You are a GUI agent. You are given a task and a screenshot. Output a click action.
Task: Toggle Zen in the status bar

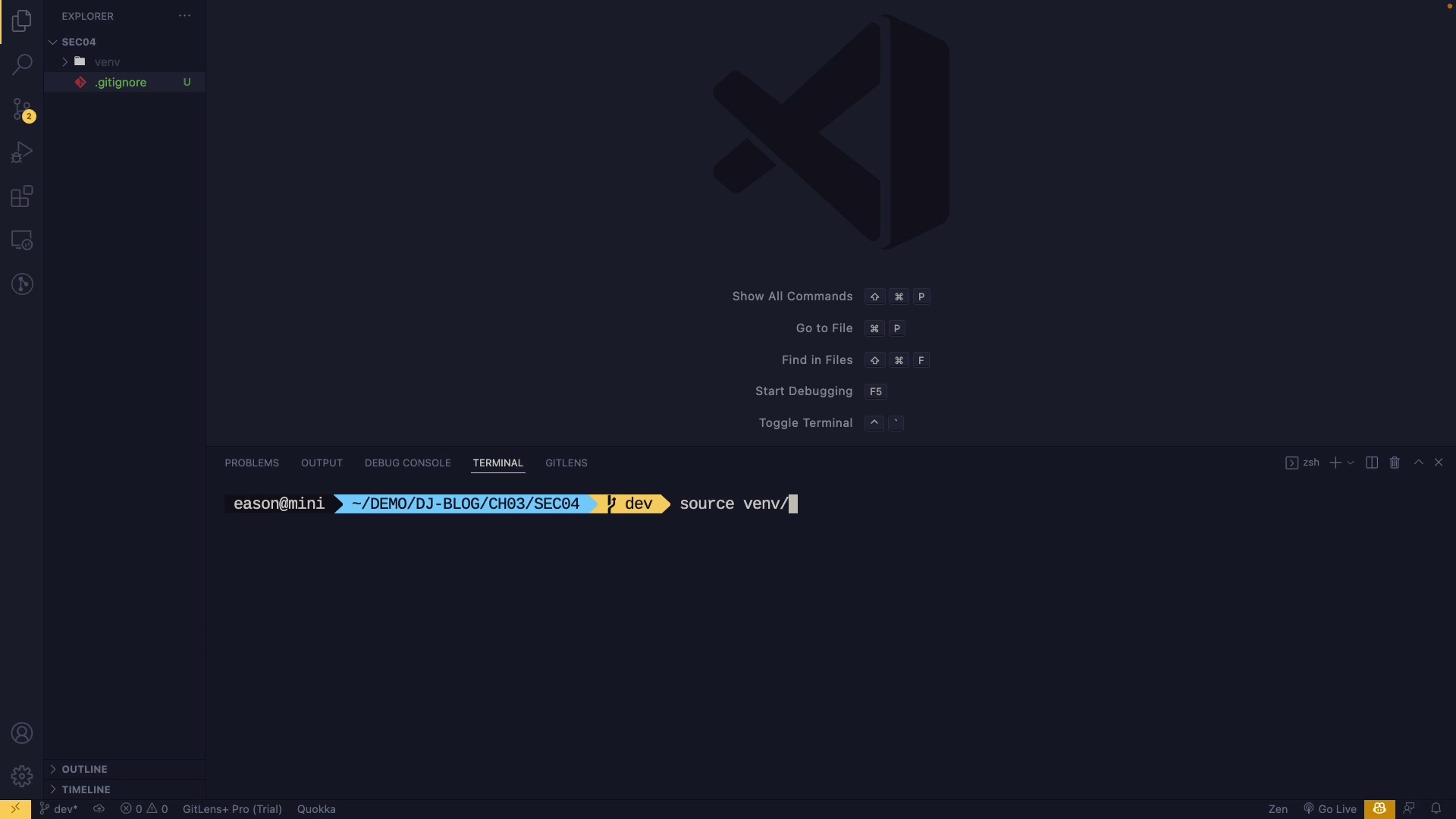[1278, 809]
